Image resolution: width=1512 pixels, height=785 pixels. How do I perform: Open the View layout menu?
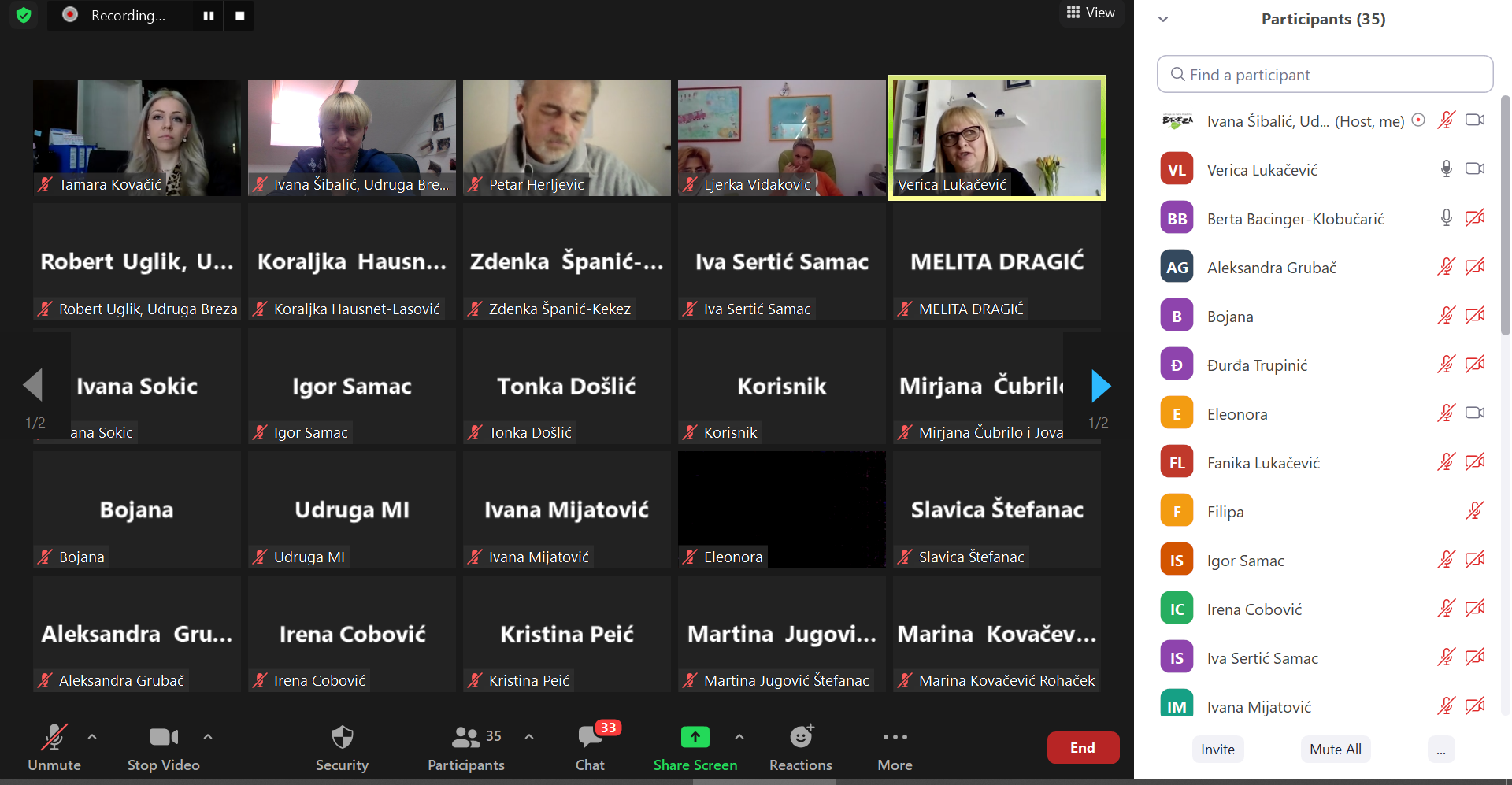[1091, 13]
